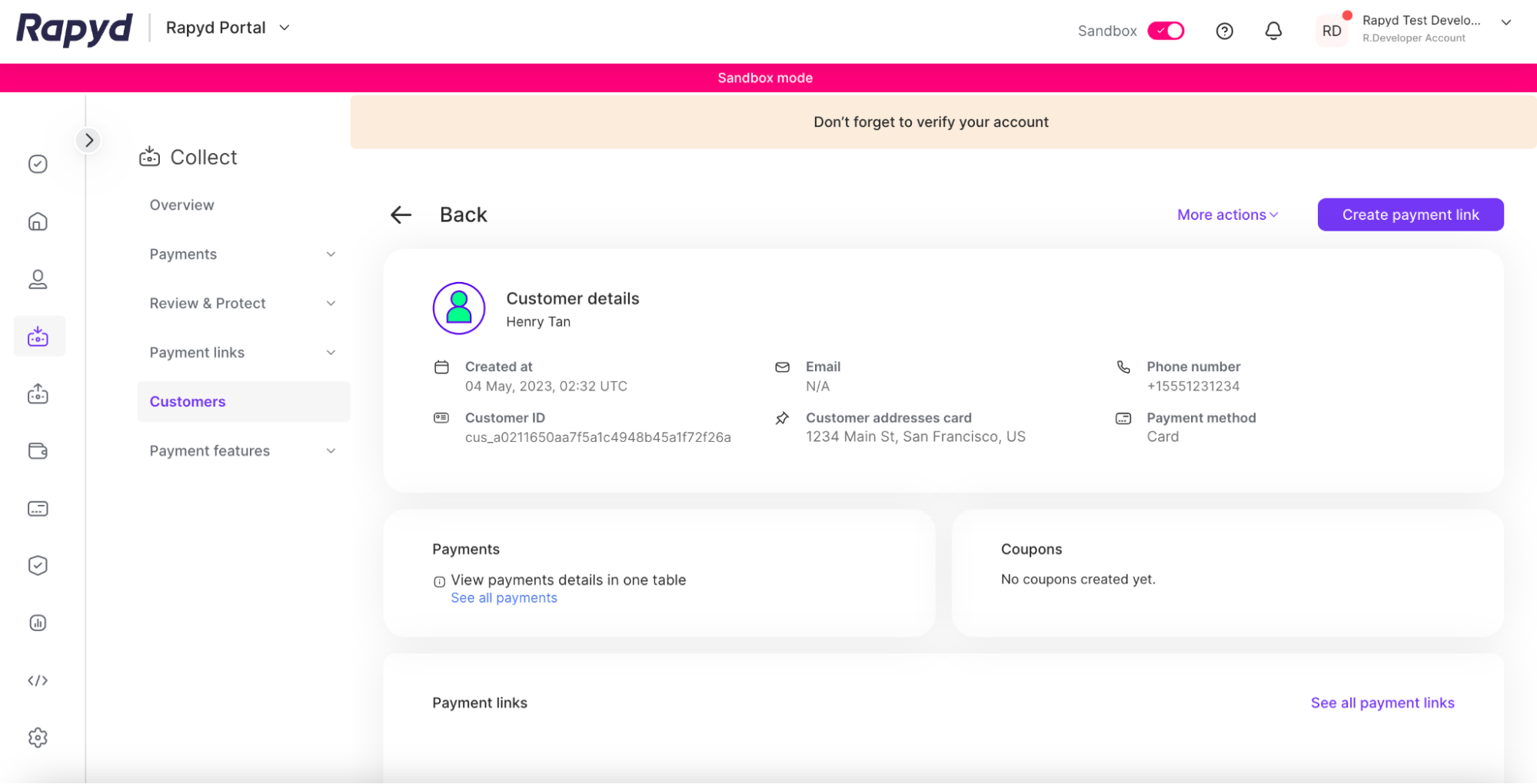Image resolution: width=1537 pixels, height=784 pixels.
Task: Open settings gear in sidebar
Action: pyautogui.click(x=38, y=738)
